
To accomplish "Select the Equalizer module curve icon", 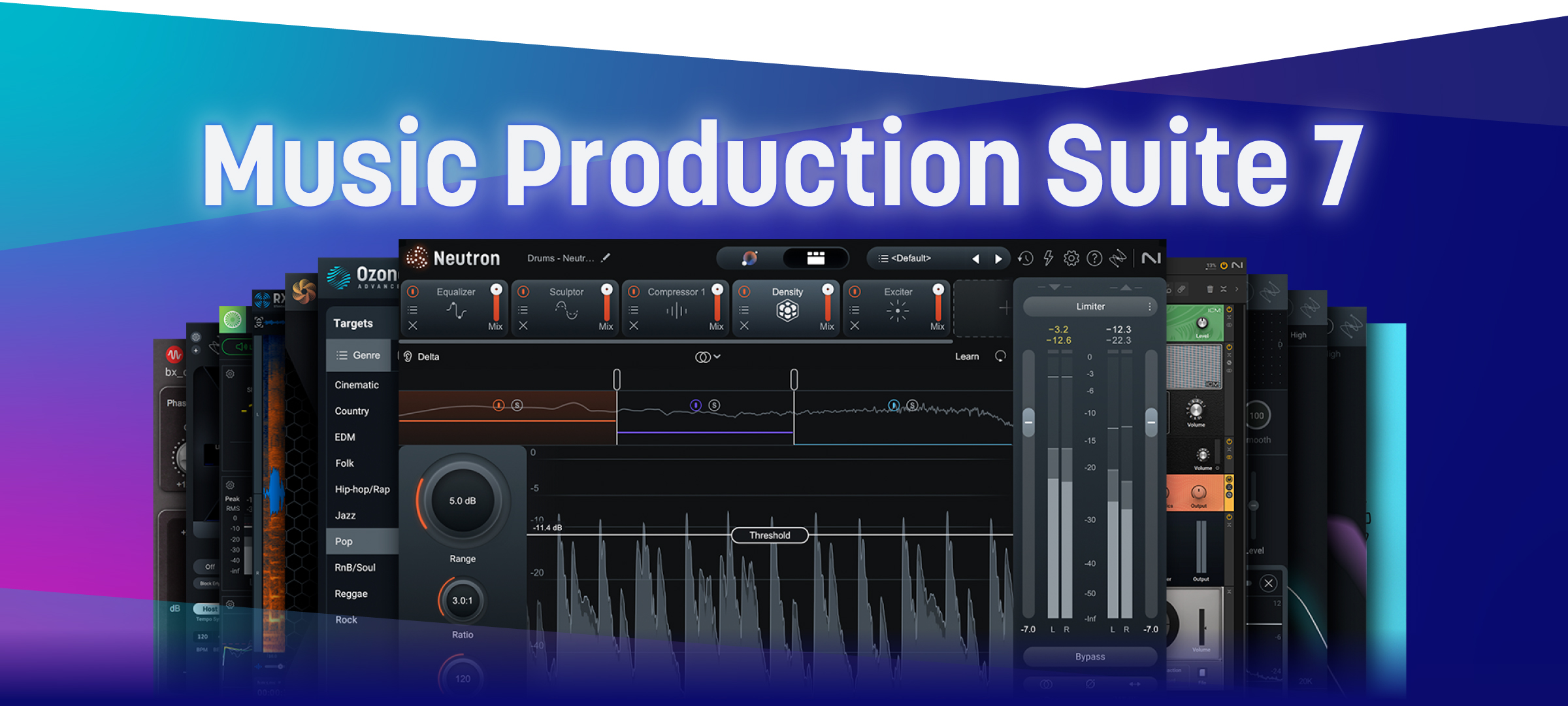I will tap(456, 311).
